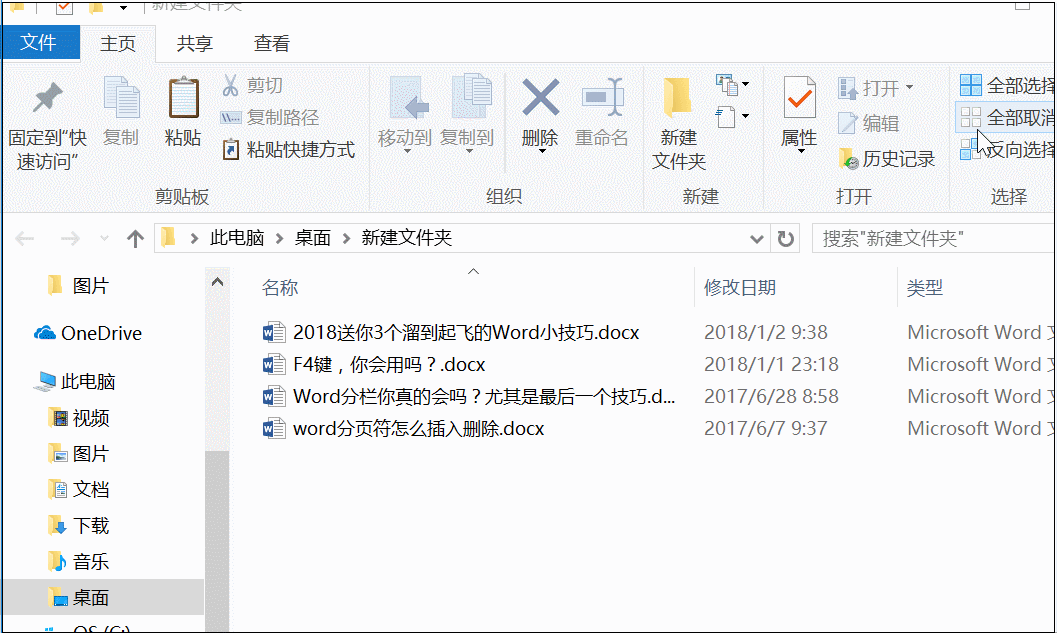Select file 2018送你3个溜到起飞的Word小技巧.docx
The height and width of the screenshot is (633, 1057).
[451, 332]
